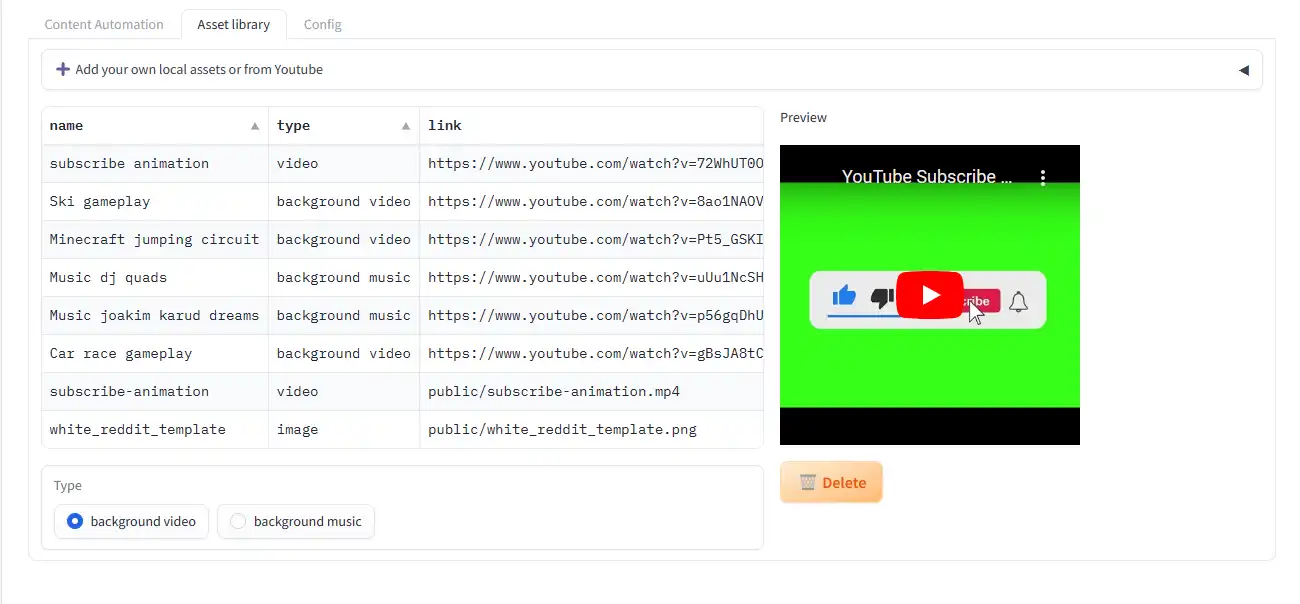The height and width of the screenshot is (604, 1300).
Task: Select the Minecraft jumping circuit name cell
Action: tap(155, 240)
